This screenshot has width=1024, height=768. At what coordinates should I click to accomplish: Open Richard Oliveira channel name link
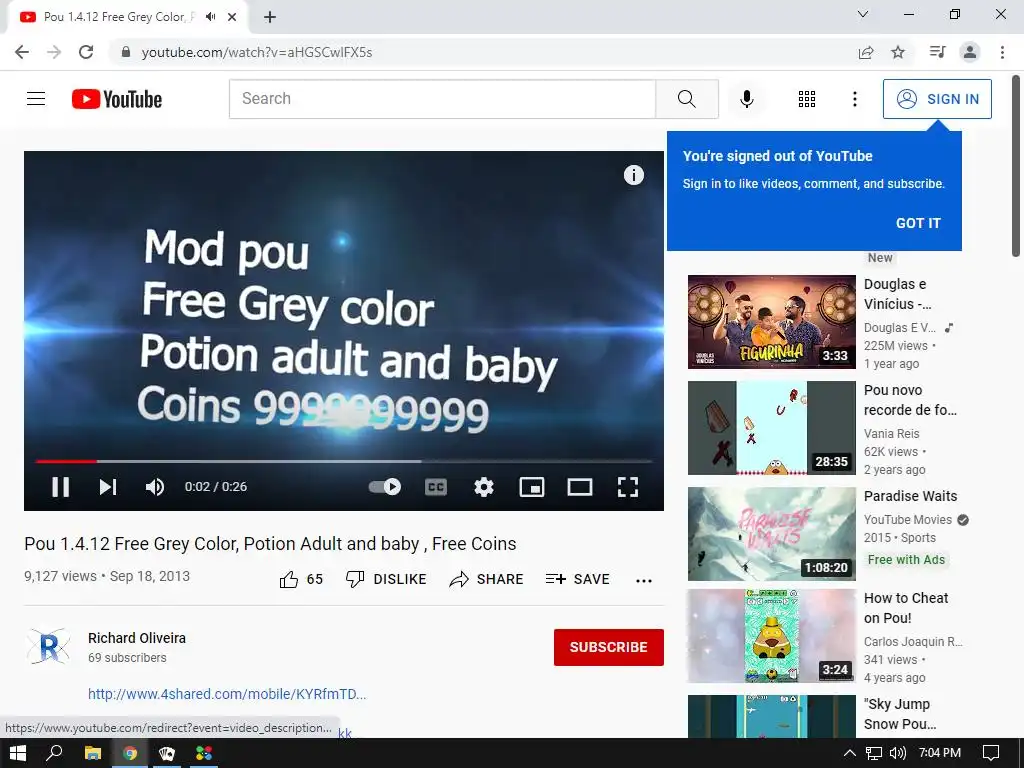(137, 638)
